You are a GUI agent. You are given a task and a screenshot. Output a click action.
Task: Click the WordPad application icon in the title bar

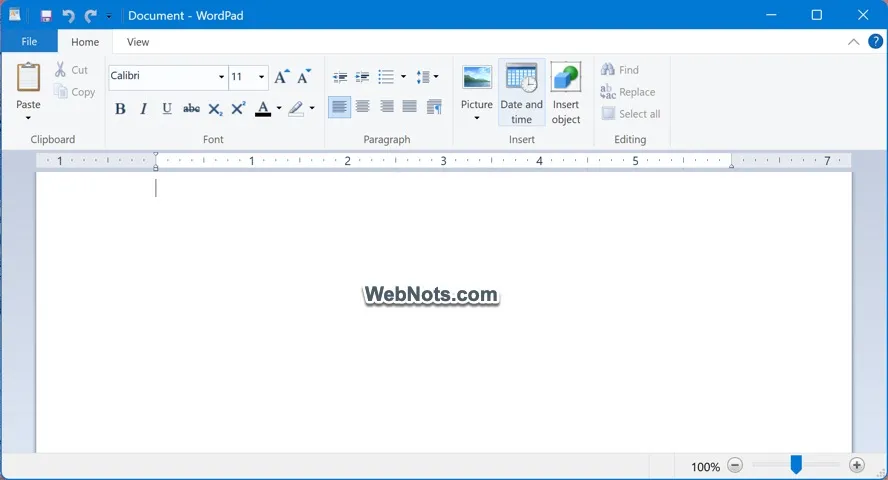coord(15,15)
